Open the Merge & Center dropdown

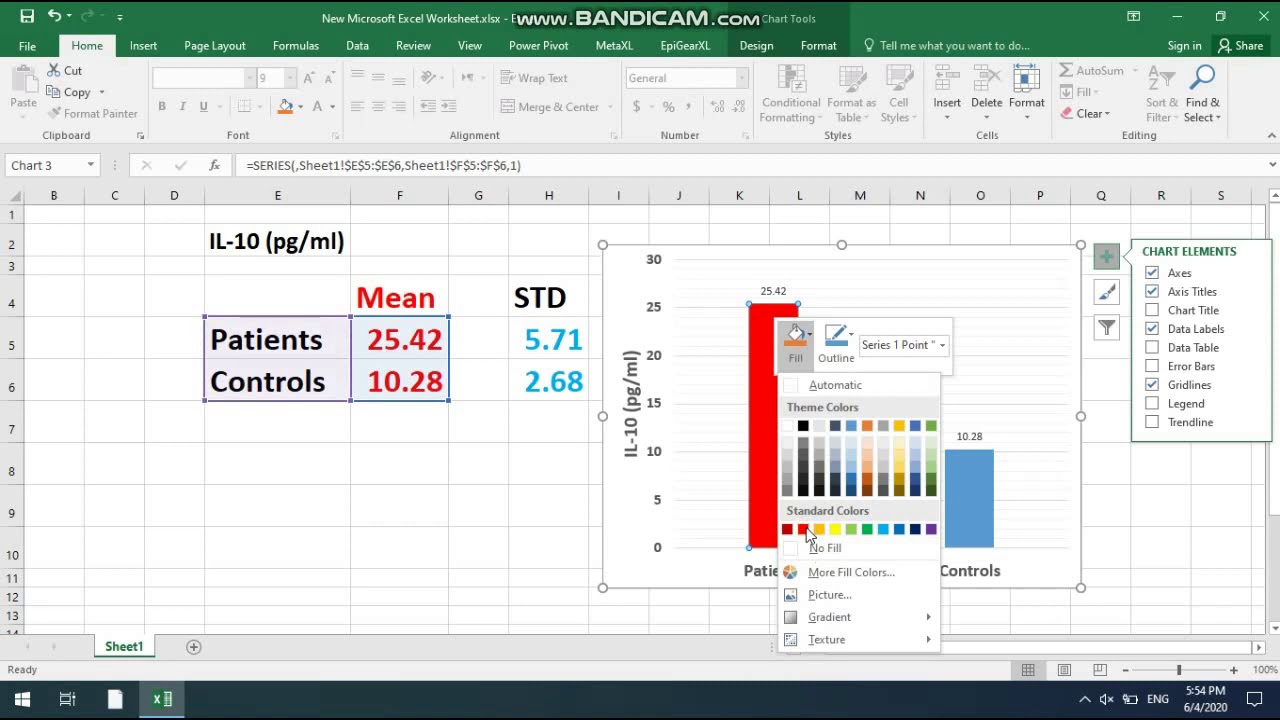[x=608, y=107]
